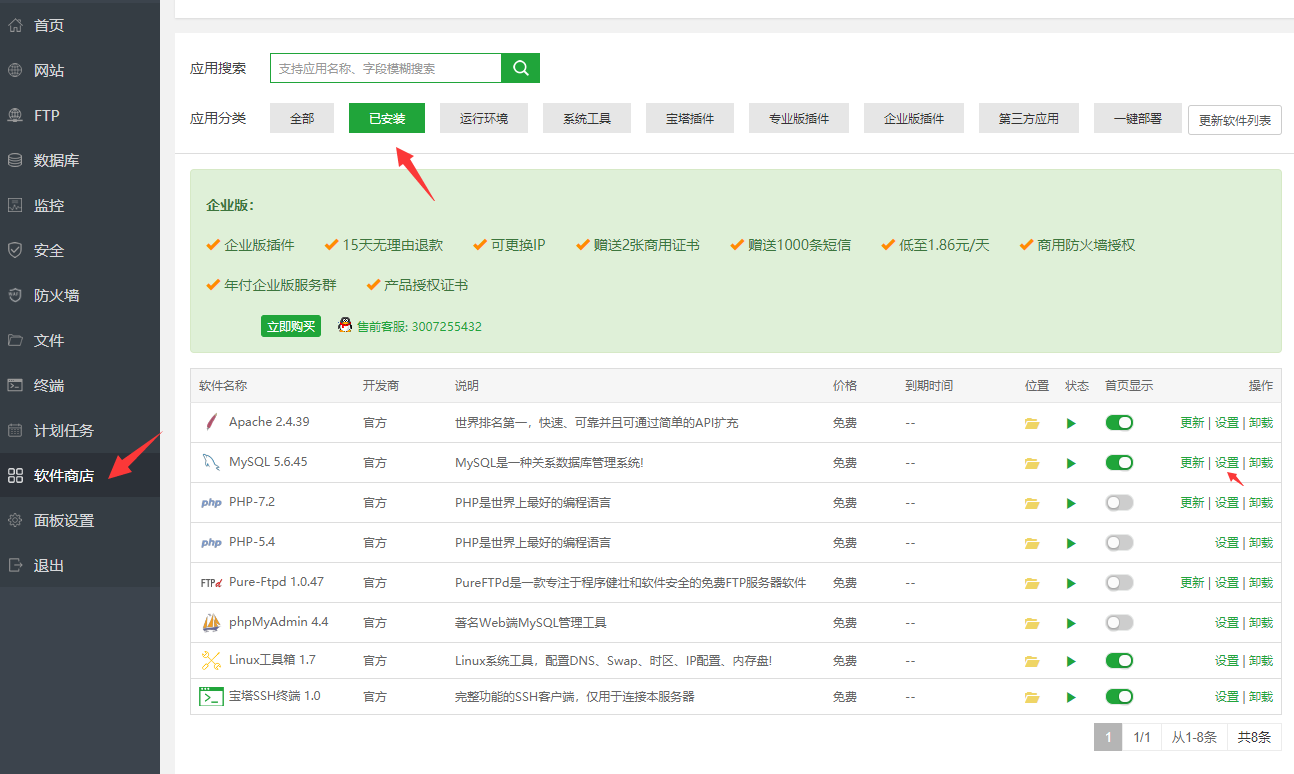Open the Linux工具箱 folder location icon
This screenshot has width=1294, height=774.
[1032, 661]
